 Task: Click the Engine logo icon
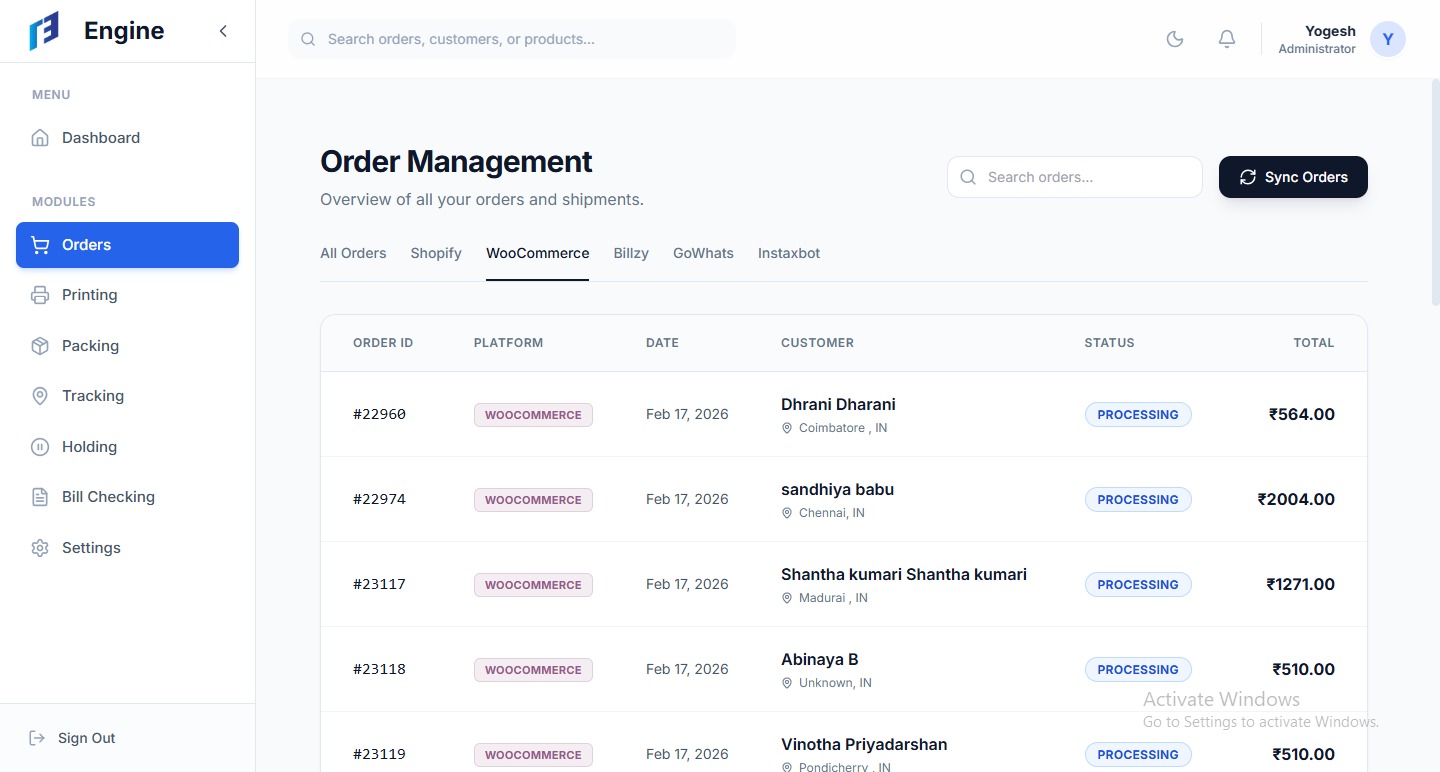44,31
